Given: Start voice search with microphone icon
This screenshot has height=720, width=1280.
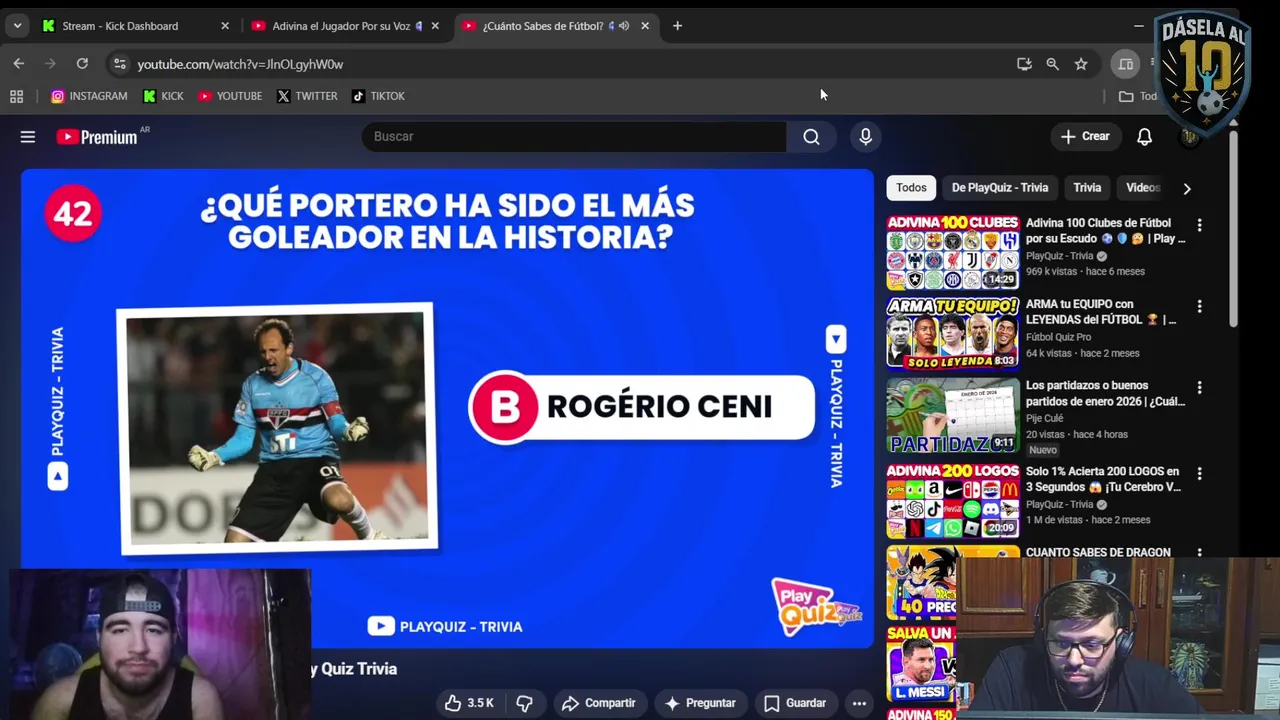Looking at the screenshot, I should click(866, 137).
